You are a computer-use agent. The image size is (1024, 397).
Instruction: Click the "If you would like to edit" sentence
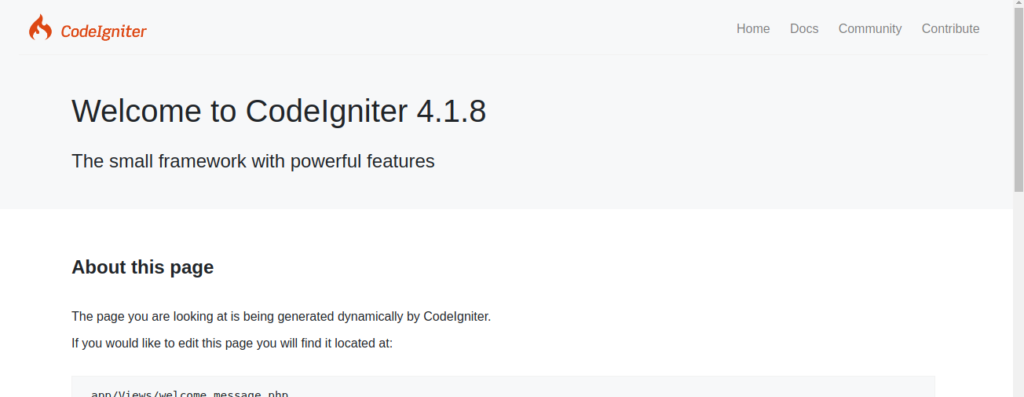(232, 343)
